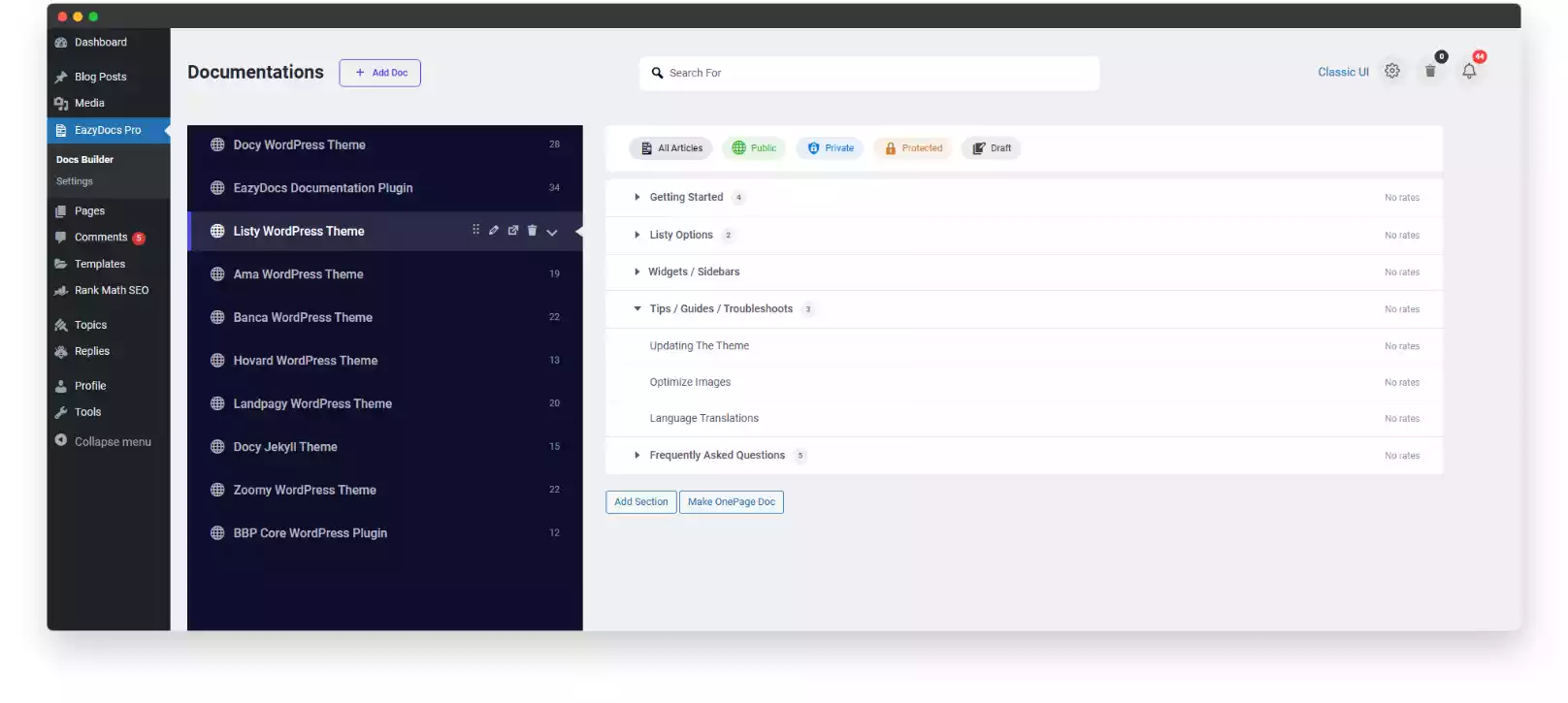Click edit pencil on Listy WordPress Theme
The width and height of the screenshot is (1568, 703).
click(x=494, y=230)
